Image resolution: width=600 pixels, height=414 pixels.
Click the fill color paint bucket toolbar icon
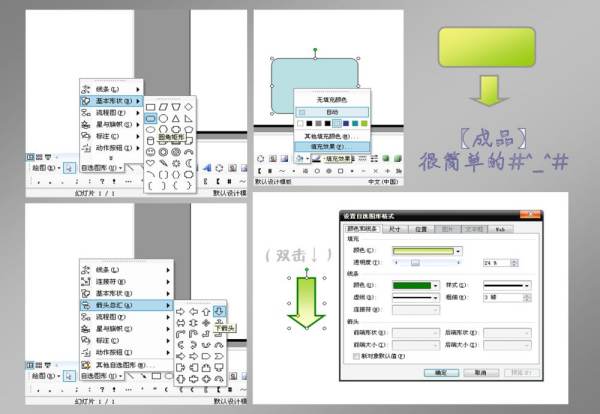pos(300,158)
